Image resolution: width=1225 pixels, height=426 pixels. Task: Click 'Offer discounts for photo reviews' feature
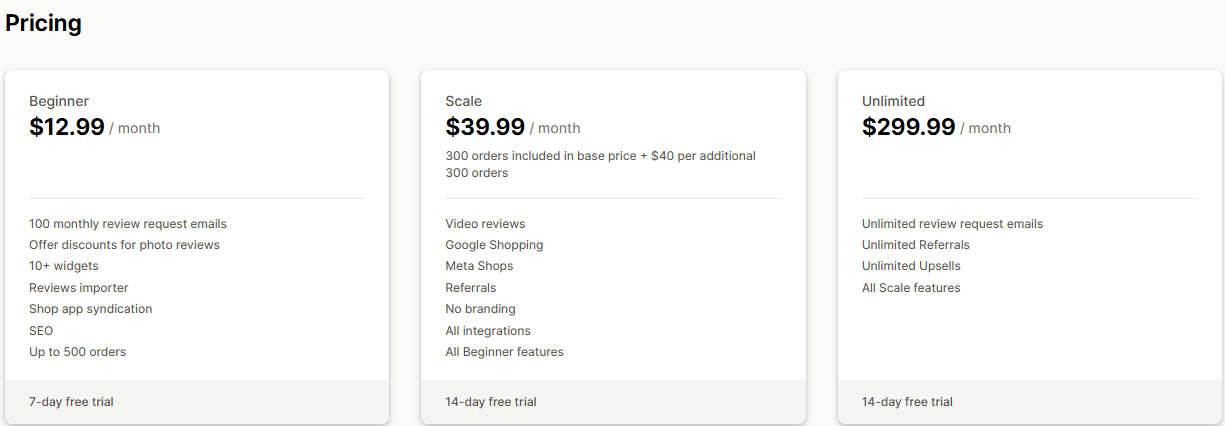coord(124,245)
